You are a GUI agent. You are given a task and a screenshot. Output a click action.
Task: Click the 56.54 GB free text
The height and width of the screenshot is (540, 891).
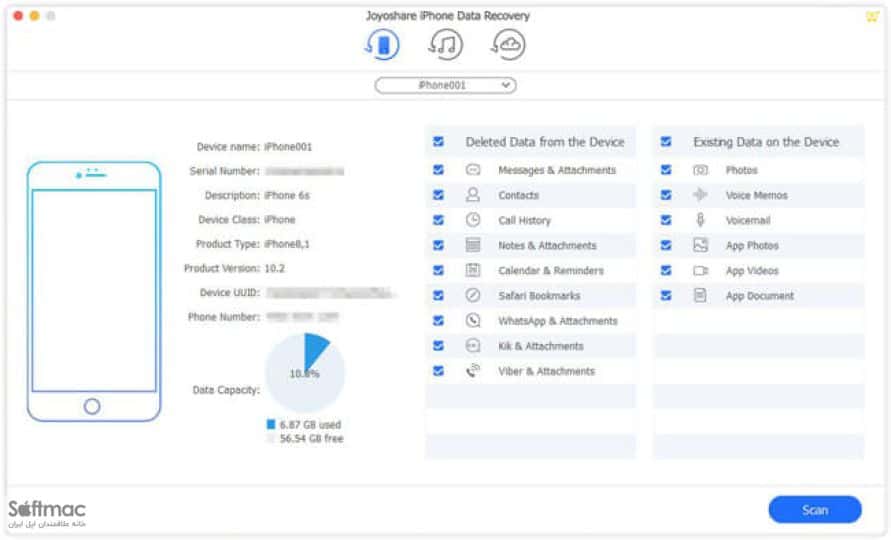click(x=311, y=438)
